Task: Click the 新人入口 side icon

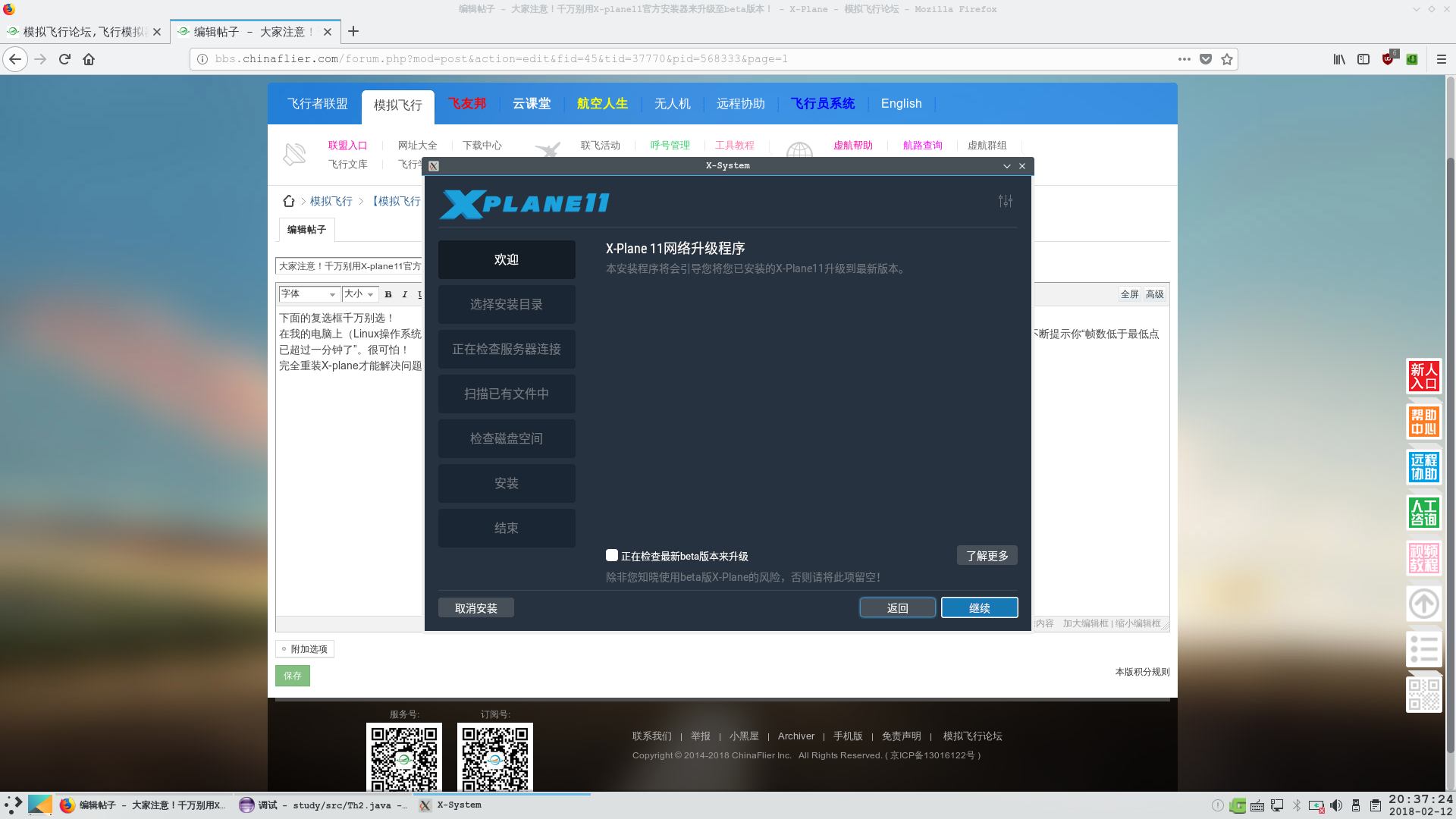Action: point(1424,376)
